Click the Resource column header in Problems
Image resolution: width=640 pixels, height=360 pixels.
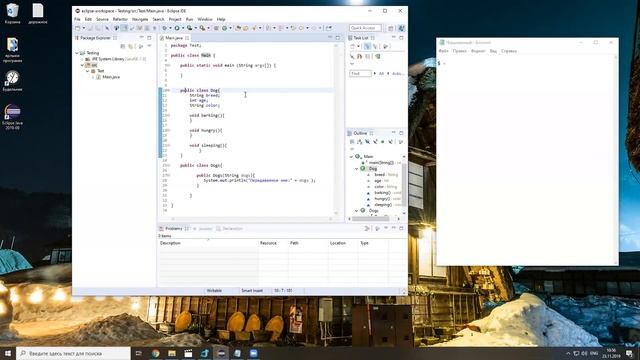[273, 243]
